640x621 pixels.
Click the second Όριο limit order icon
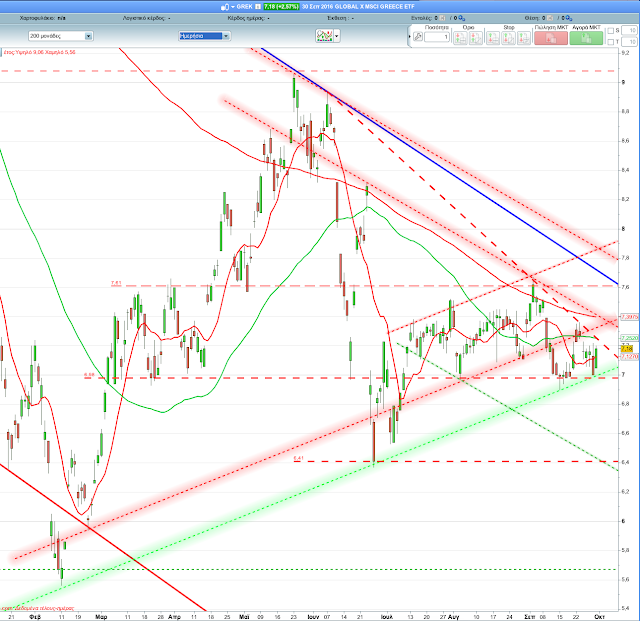[x=476, y=38]
